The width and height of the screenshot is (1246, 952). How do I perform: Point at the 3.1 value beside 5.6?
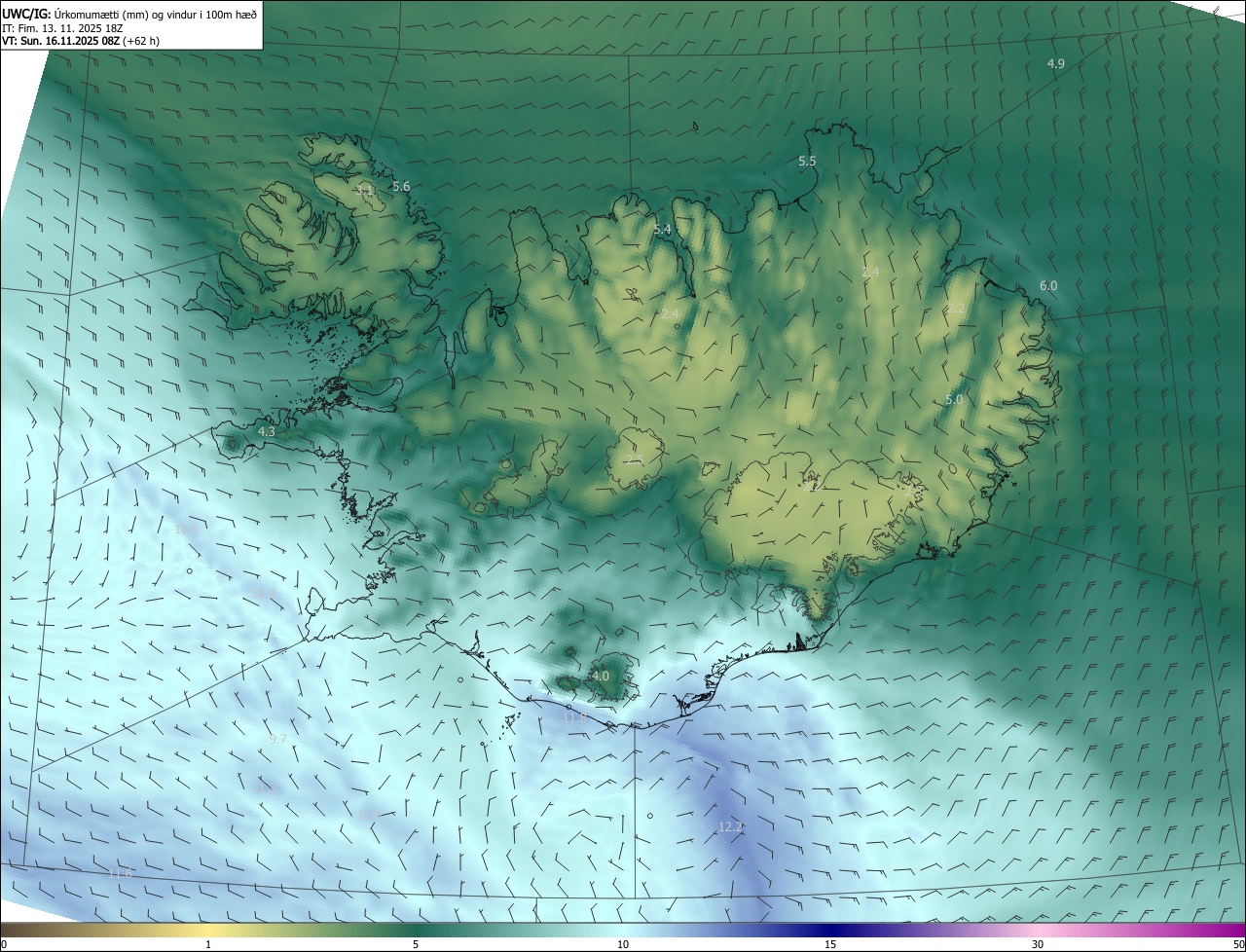tap(365, 190)
